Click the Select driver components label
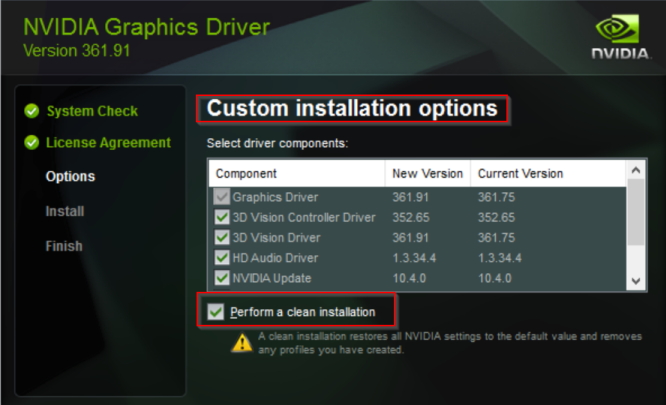666x405 pixels. 277,143
